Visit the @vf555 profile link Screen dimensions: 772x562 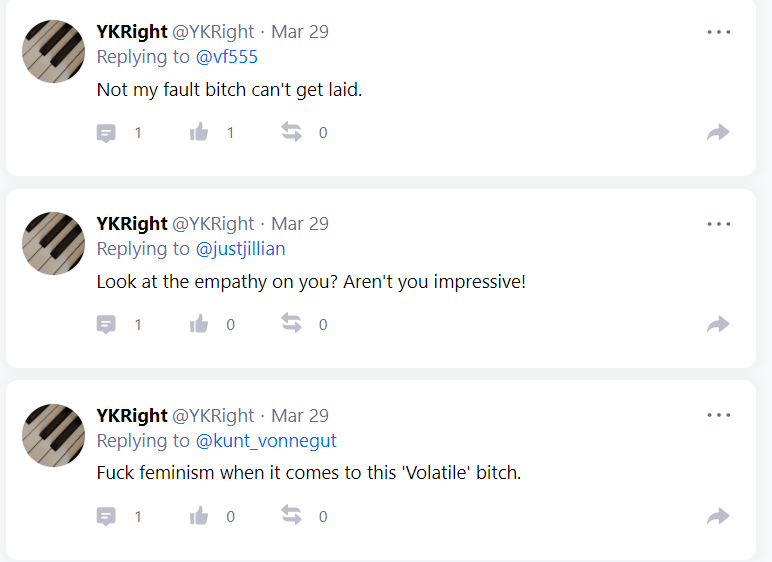(226, 57)
